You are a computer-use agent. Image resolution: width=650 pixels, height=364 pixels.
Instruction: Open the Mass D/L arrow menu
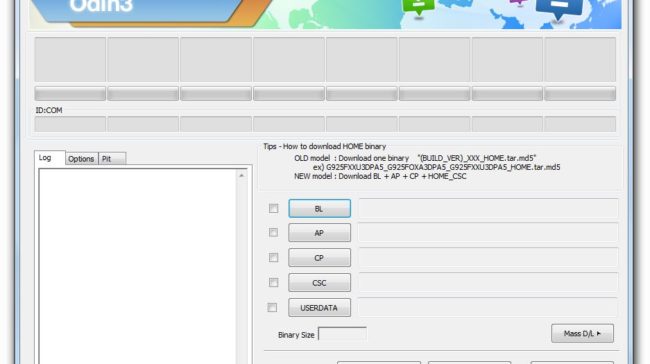point(582,333)
